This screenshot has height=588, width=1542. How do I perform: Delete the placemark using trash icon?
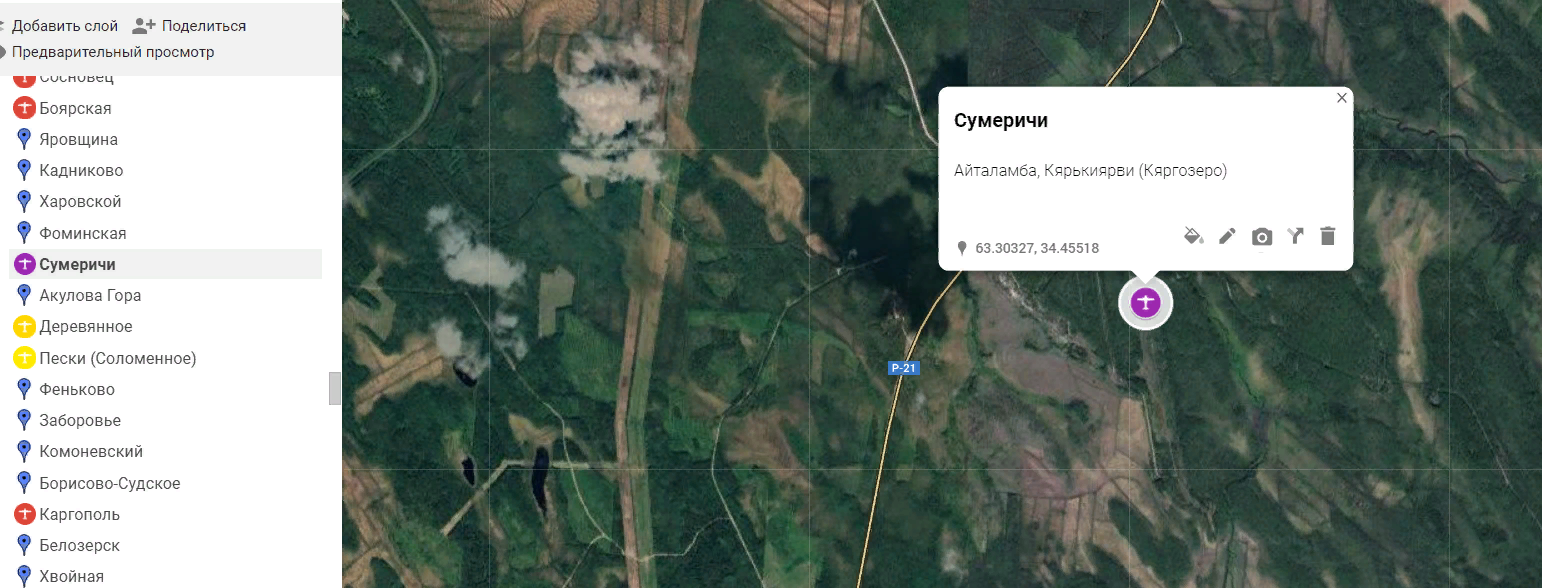1328,236
